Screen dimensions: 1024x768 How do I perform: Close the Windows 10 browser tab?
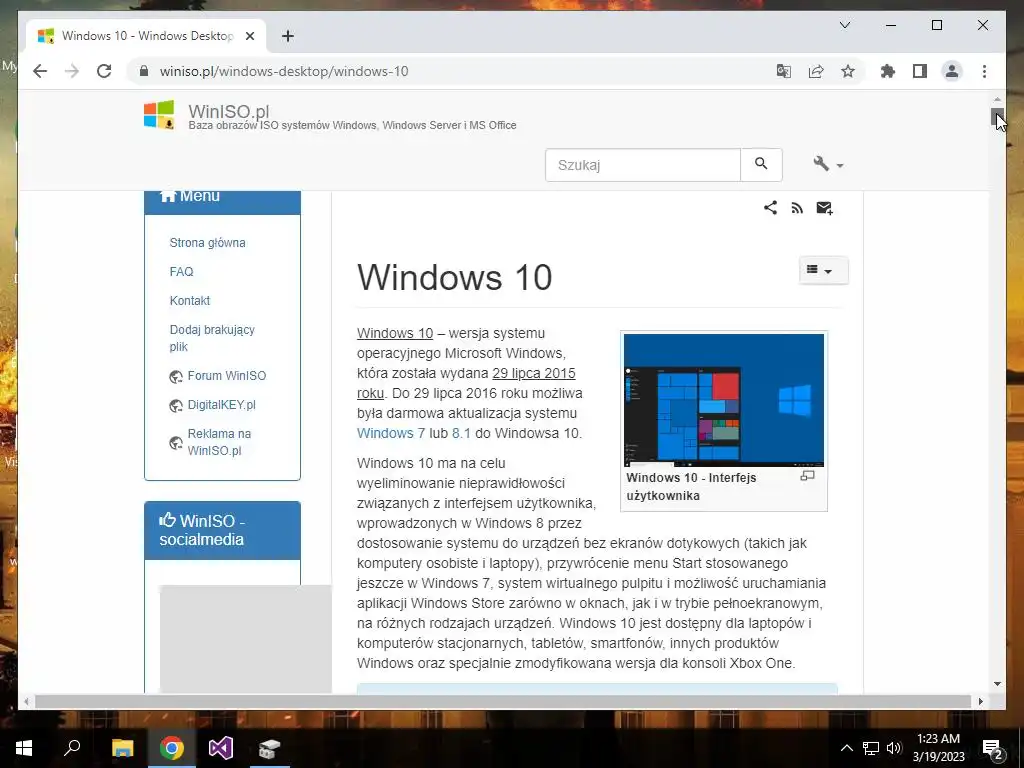pos(249,36)
